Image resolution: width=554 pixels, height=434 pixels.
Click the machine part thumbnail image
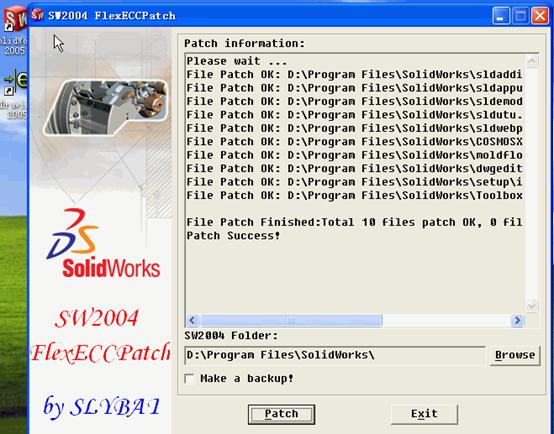(105, 107)
